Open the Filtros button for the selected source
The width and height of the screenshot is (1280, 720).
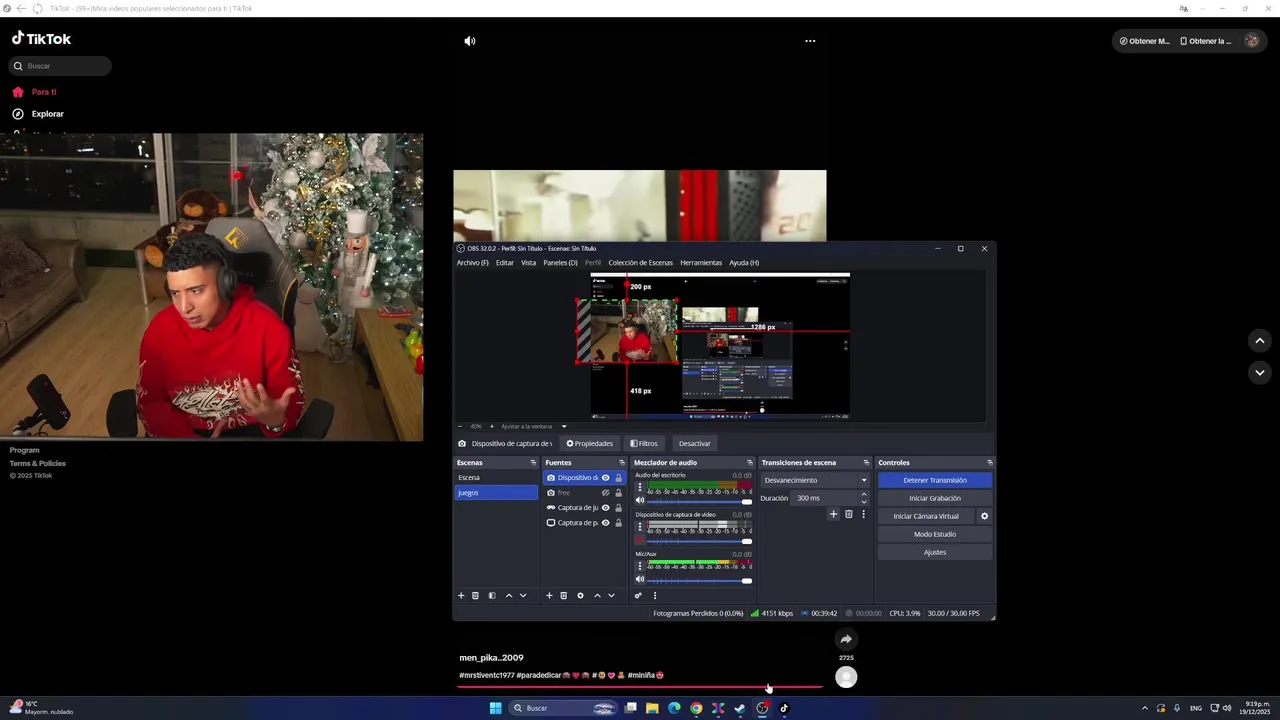pos(644,443)
